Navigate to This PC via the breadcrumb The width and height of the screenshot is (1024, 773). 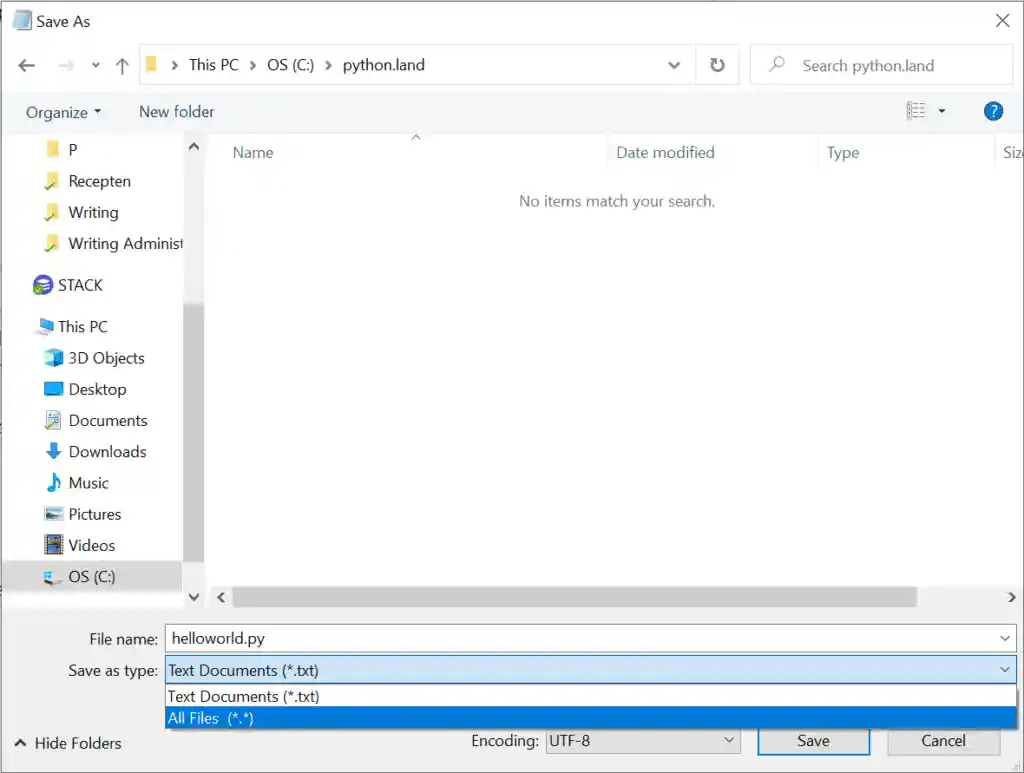pyautogui.click(x=213, y=64)
